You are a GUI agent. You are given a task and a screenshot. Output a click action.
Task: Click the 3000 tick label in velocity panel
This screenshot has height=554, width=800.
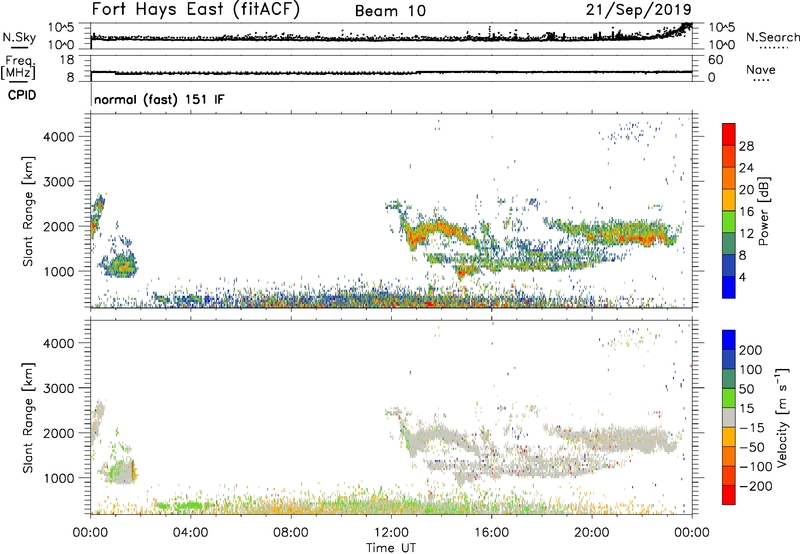click(59, 388)
